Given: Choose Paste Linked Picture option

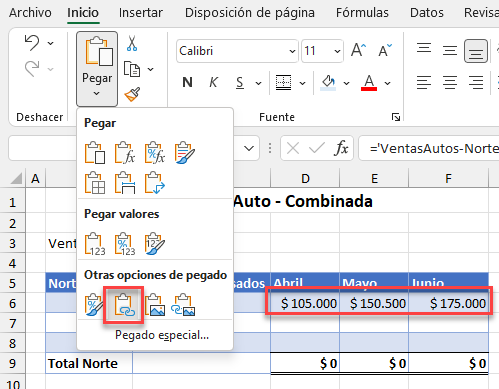Looking at the screenshot, I should tap(183, 305).
